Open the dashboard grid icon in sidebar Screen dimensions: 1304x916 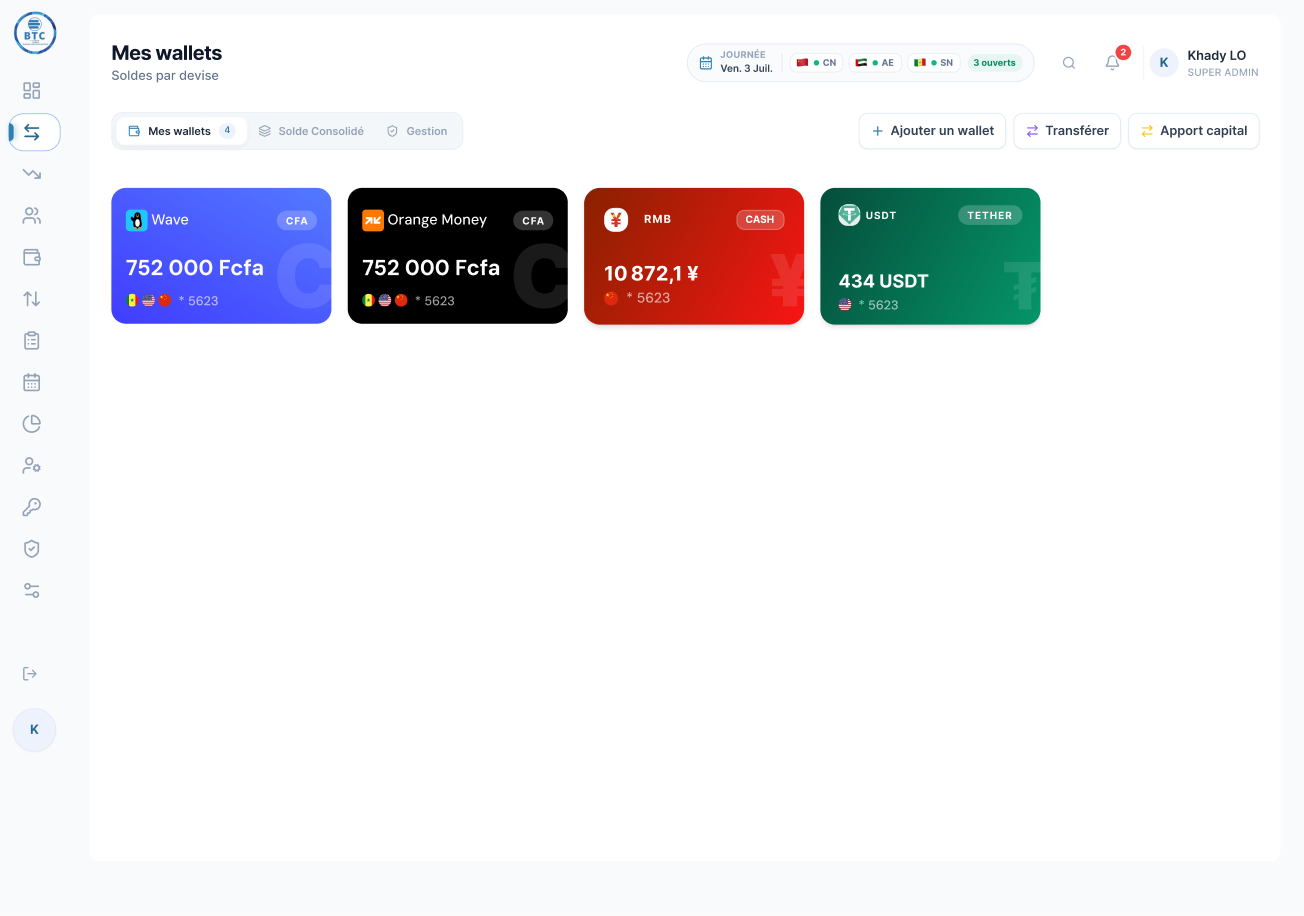click(32, 91)
